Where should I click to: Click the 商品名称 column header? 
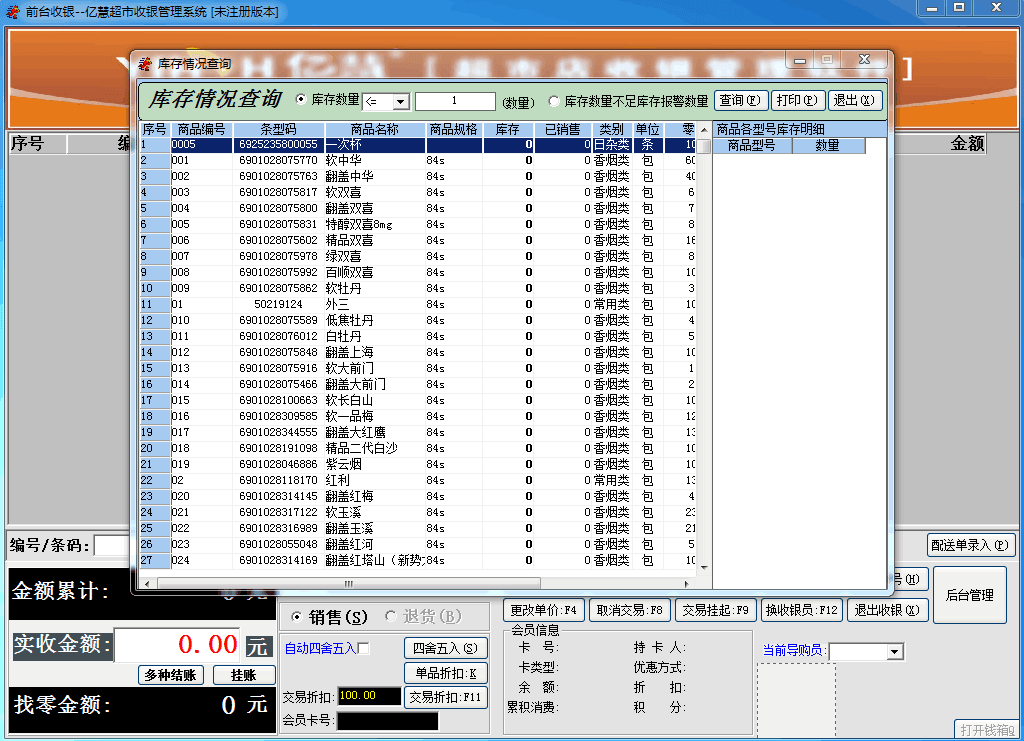375,130
